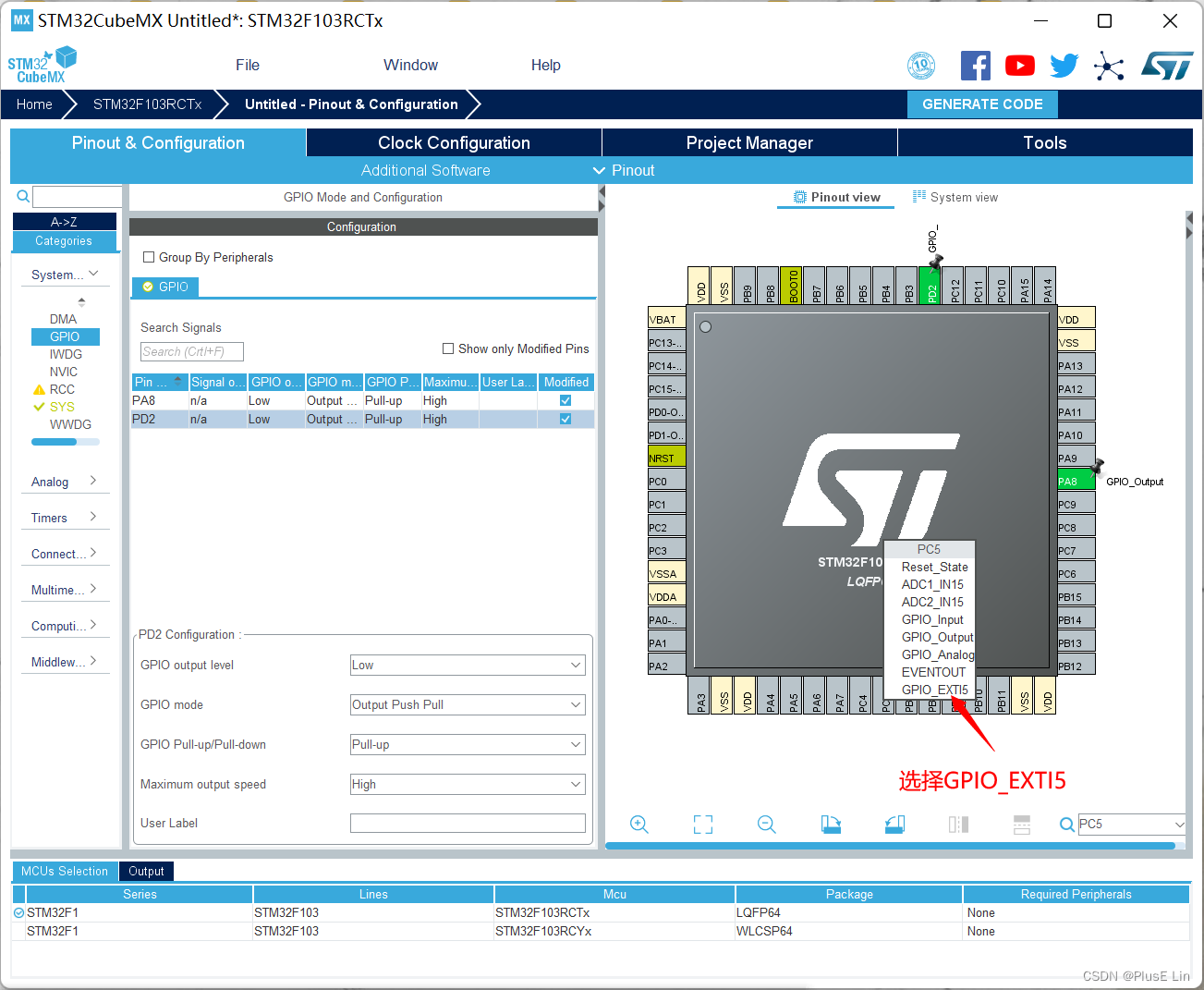1204x990 pixels.
Task: Click the VBAT pin on chip
Action: point(666,319)
